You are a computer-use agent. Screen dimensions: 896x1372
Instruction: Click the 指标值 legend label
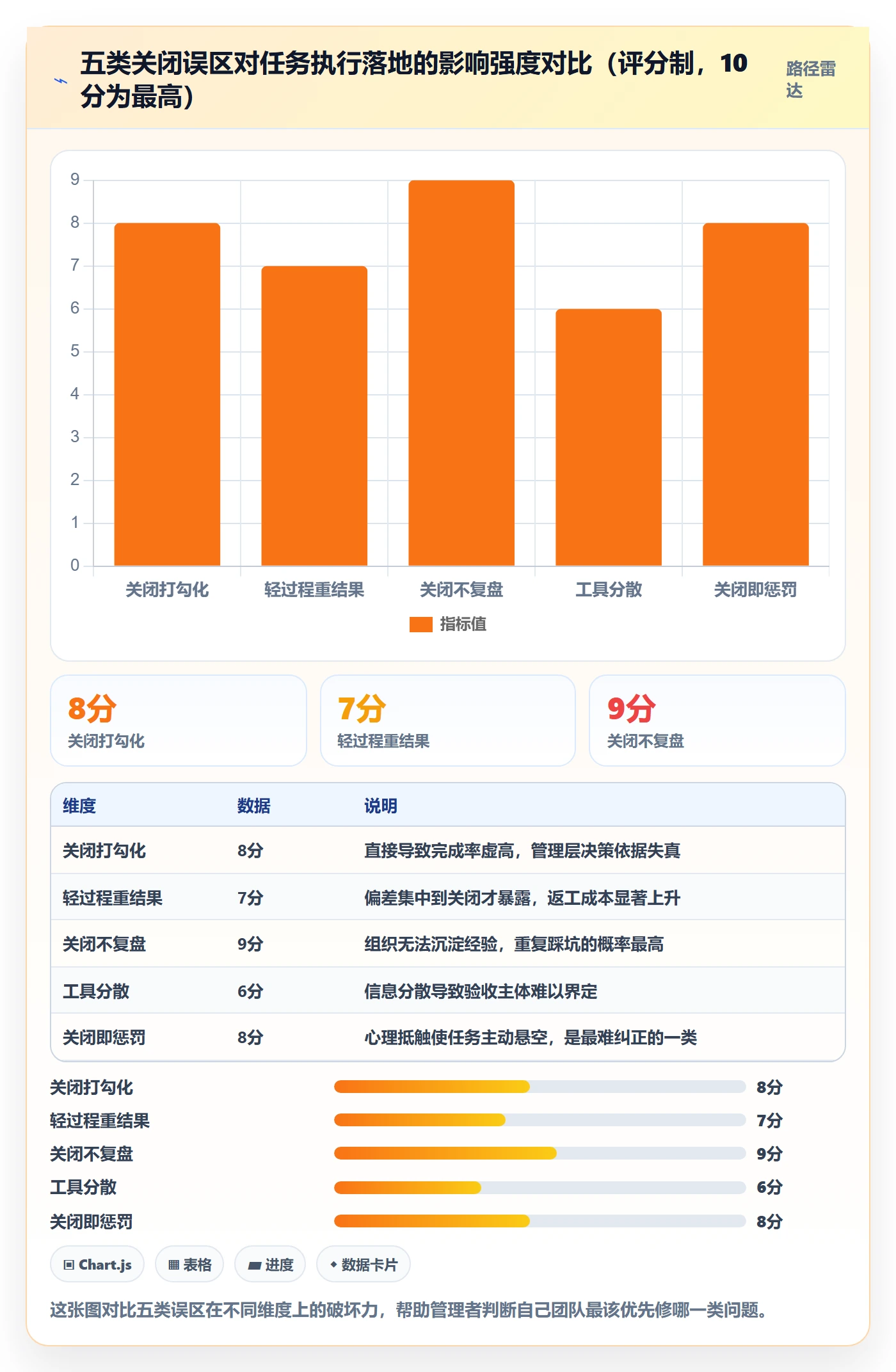[x=463, y=624]
